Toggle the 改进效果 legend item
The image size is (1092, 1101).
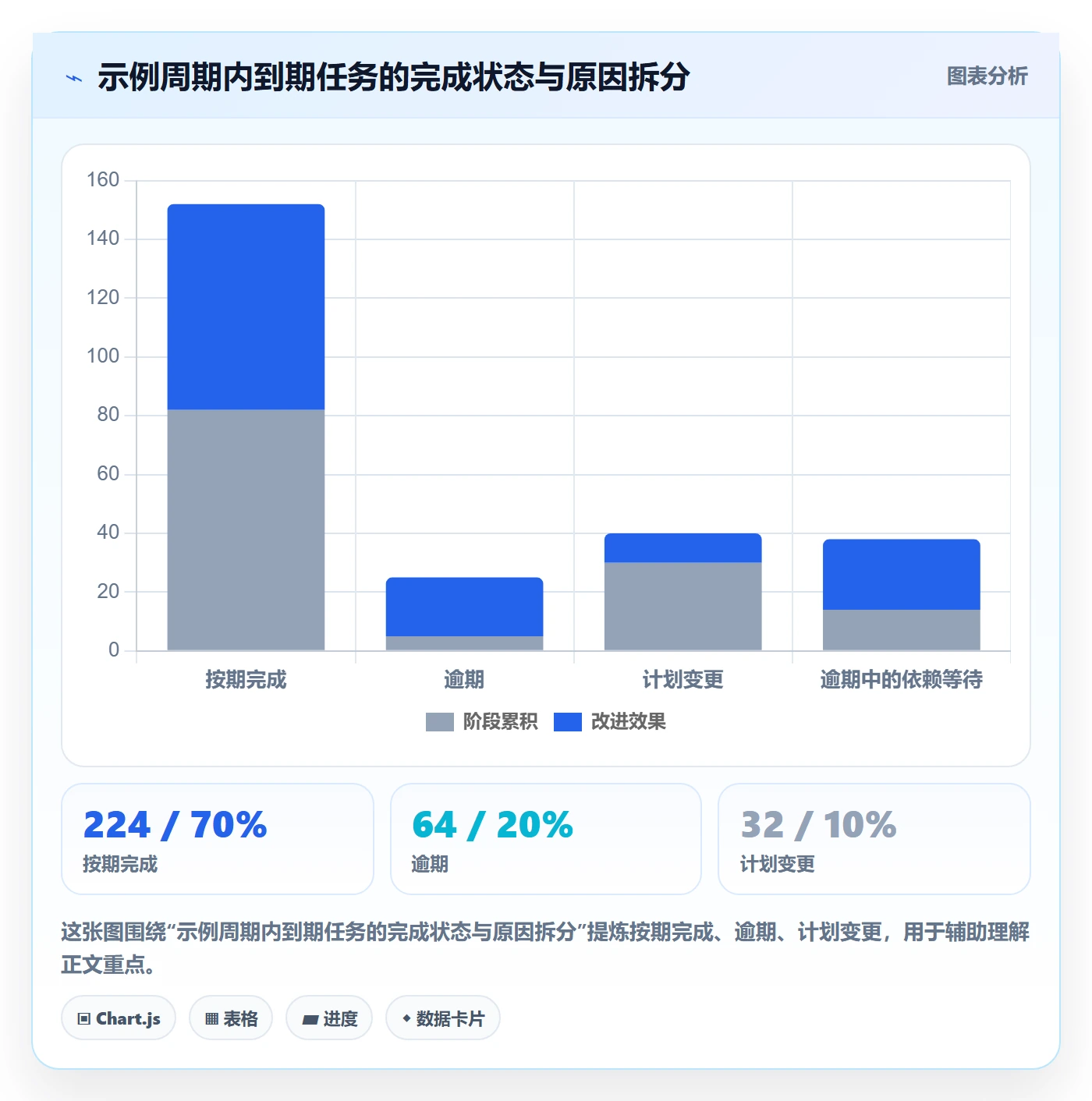pyautogui.click(x=610, y=722)
